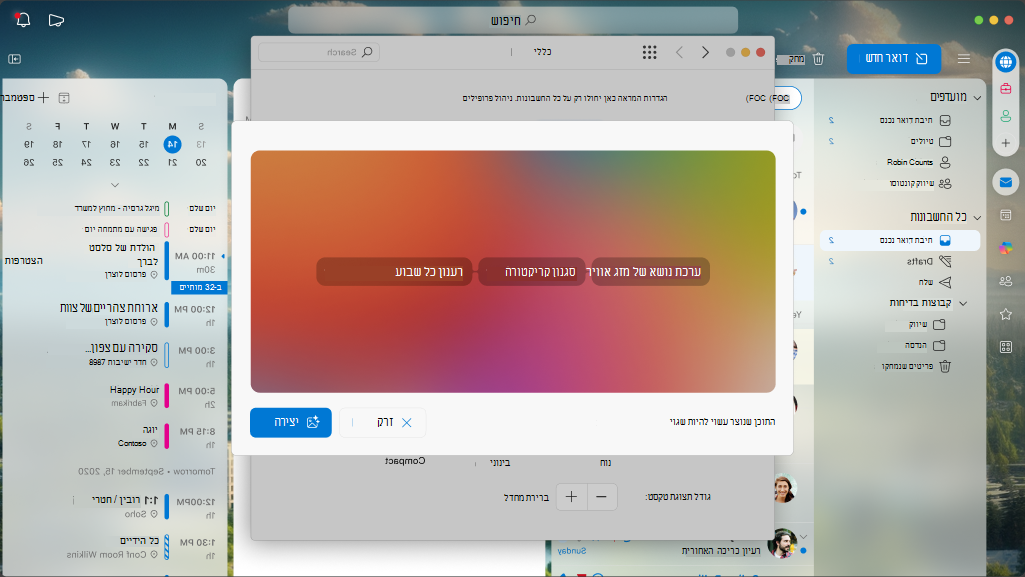Collapse the groups section (קבוצות בדיחות)
The image size is (1025, 577).
point(963,303)
